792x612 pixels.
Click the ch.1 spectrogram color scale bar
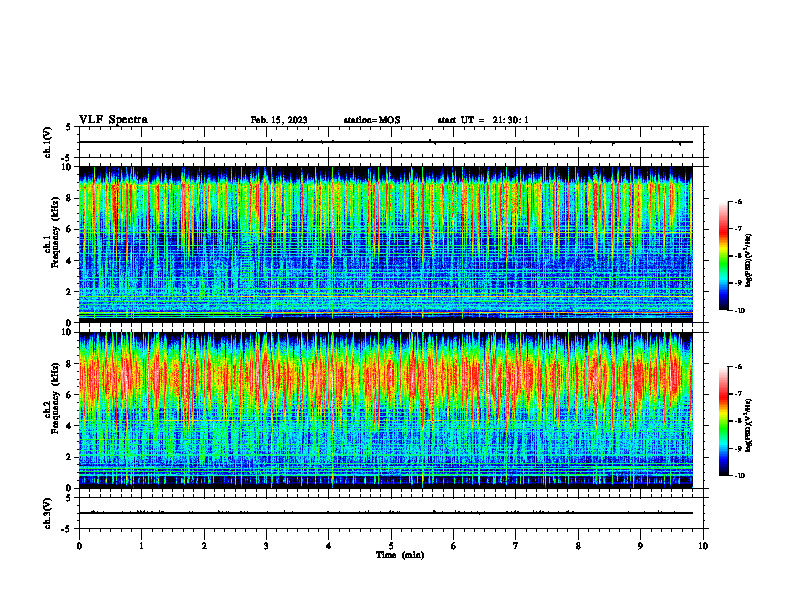724,256
